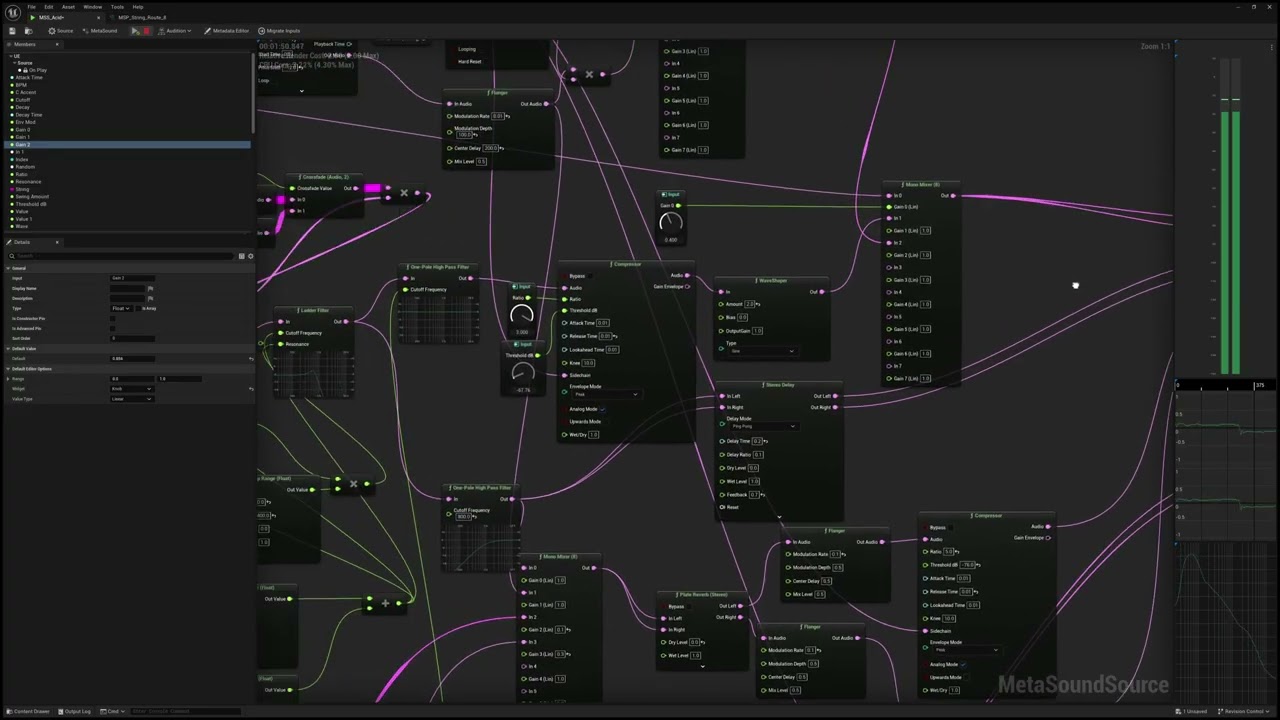
Task: Open the Details property matrix icon
Action: point(241,256)
